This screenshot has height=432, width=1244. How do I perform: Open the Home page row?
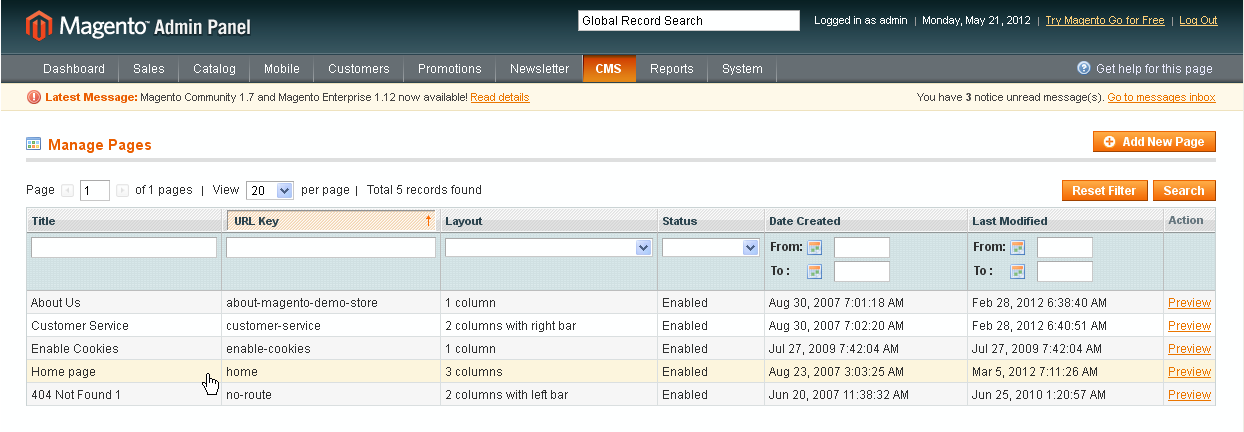[621, 372]
